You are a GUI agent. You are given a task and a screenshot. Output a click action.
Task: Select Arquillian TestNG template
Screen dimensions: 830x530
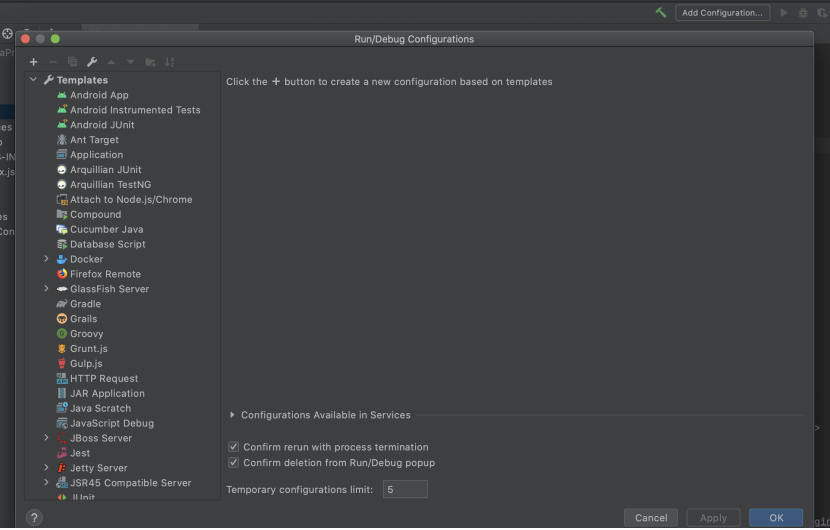click(111, 185)
